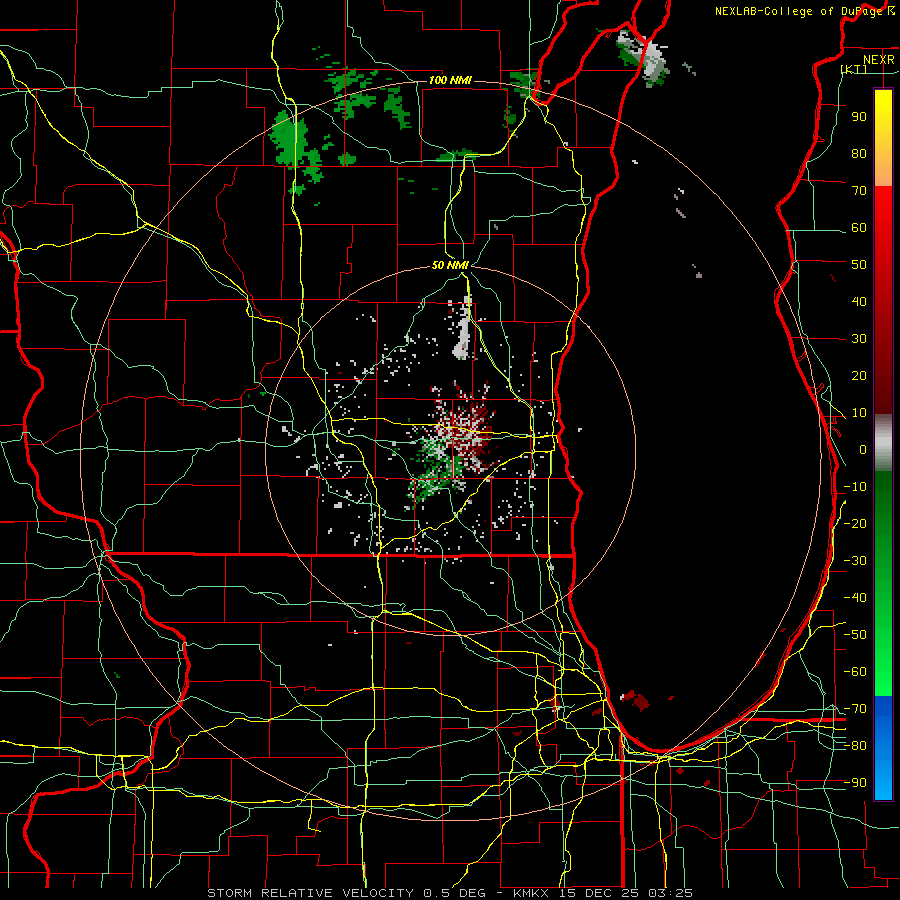Image resolution: width=900 pixels, height=900 pixels.
Task: Click the 60 tick label on velocity scale
Action: [x=859, y=227]
